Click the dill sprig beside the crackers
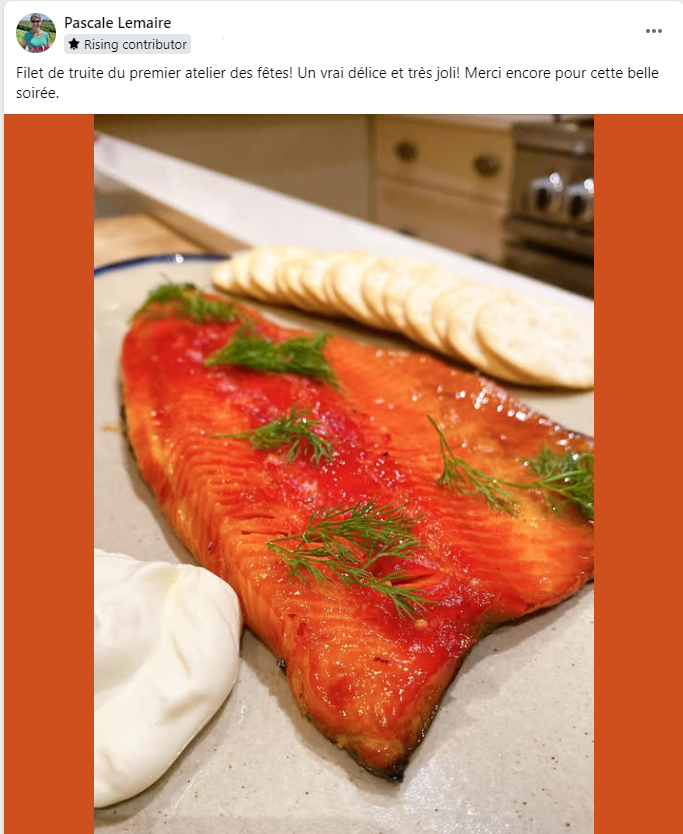The height and width of the screenshot is (834, 683). (274, 355)
